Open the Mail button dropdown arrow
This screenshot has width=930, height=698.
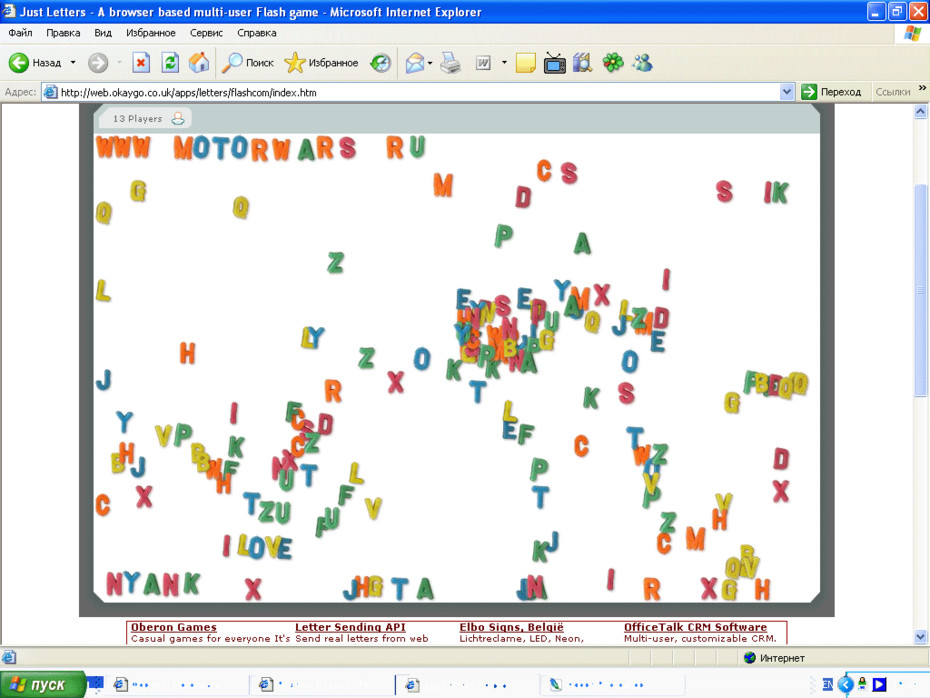click(x=430, y=62)
